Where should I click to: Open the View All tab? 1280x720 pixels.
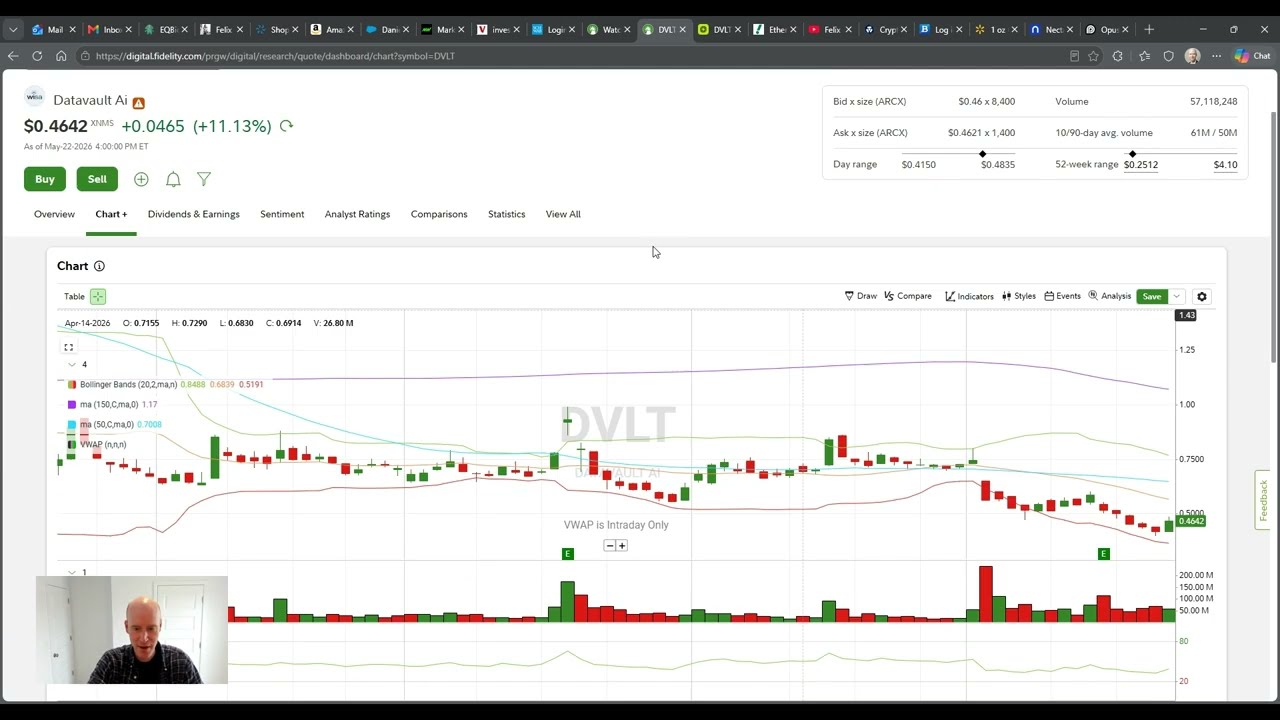tap(563, 214)
